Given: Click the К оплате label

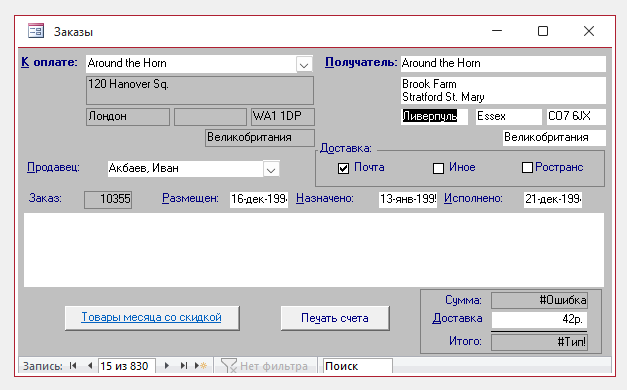Looking at the screenshot, I should coord(49,62).
